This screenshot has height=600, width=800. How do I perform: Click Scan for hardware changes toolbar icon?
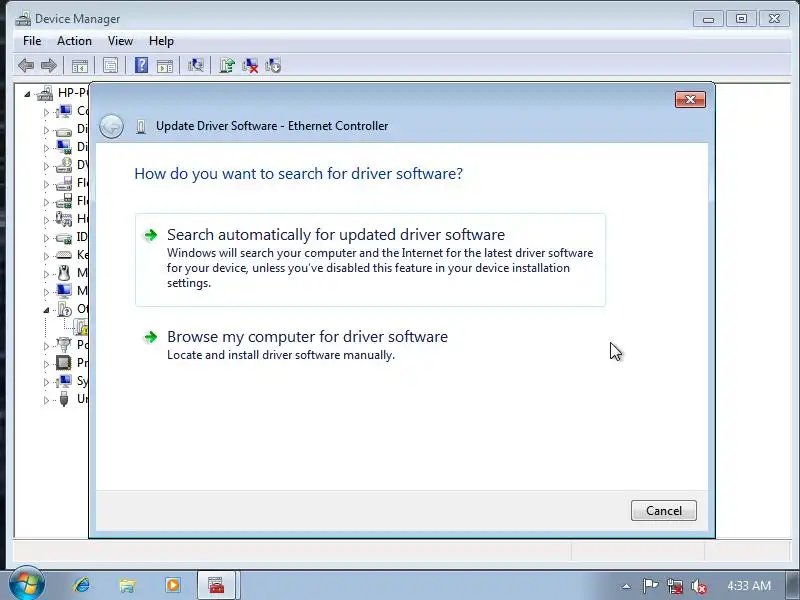click(x=195, y=65)
